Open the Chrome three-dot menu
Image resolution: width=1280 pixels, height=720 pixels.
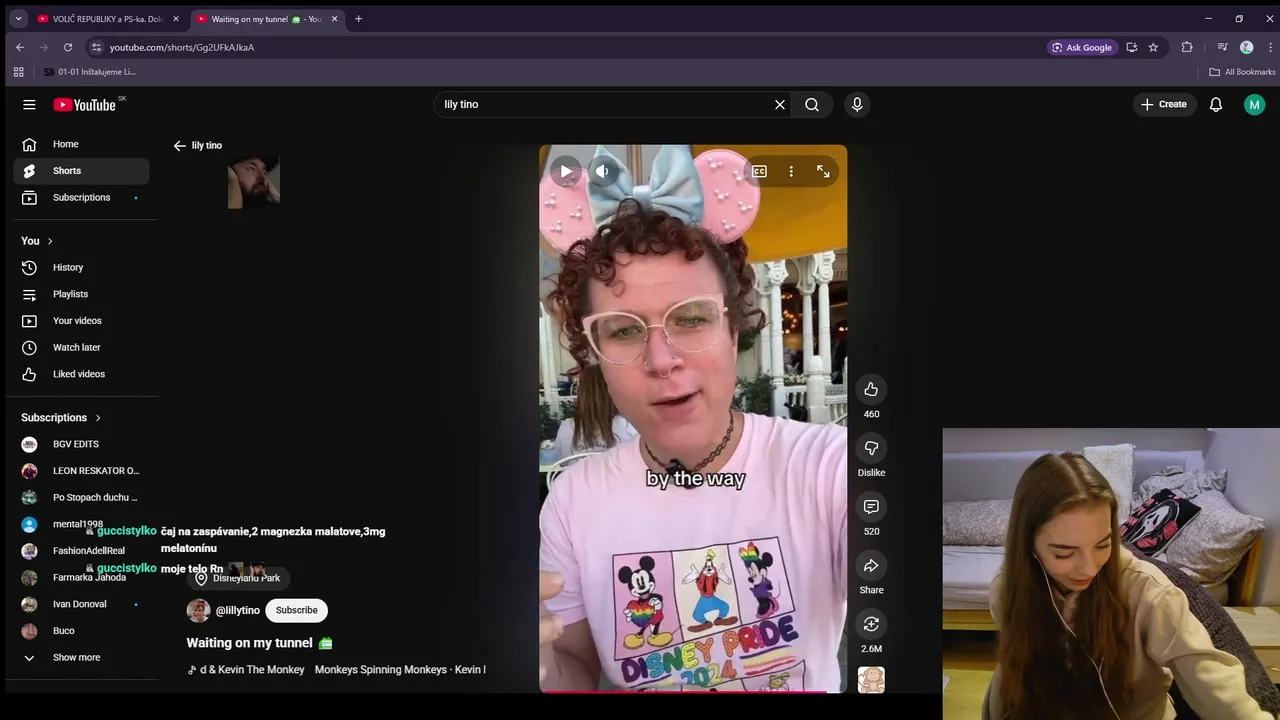[1270, 47]
